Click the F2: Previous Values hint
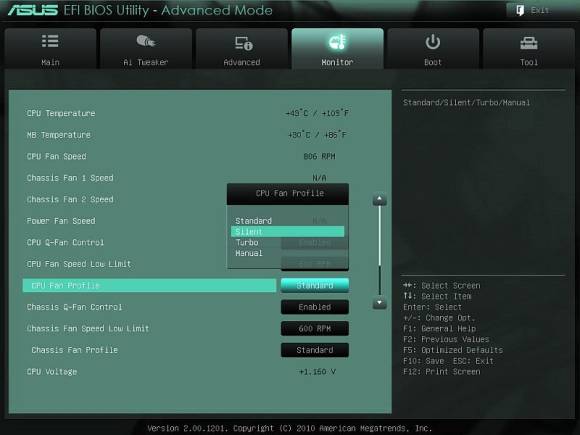The width and height of the screenshot is (580, 435). coord(446,339)
